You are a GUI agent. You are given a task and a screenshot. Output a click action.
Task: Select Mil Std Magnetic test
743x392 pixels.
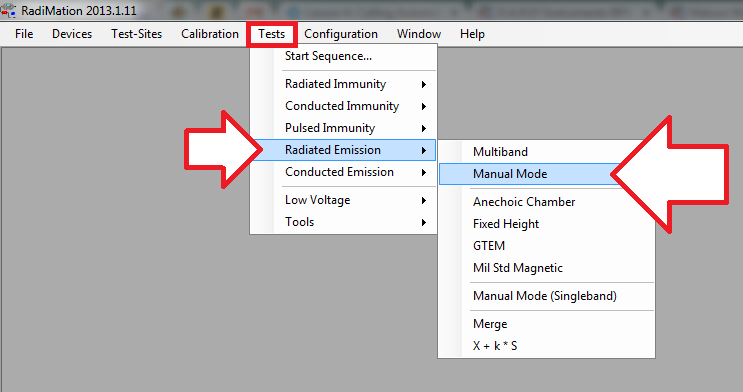tap(546, 268)
